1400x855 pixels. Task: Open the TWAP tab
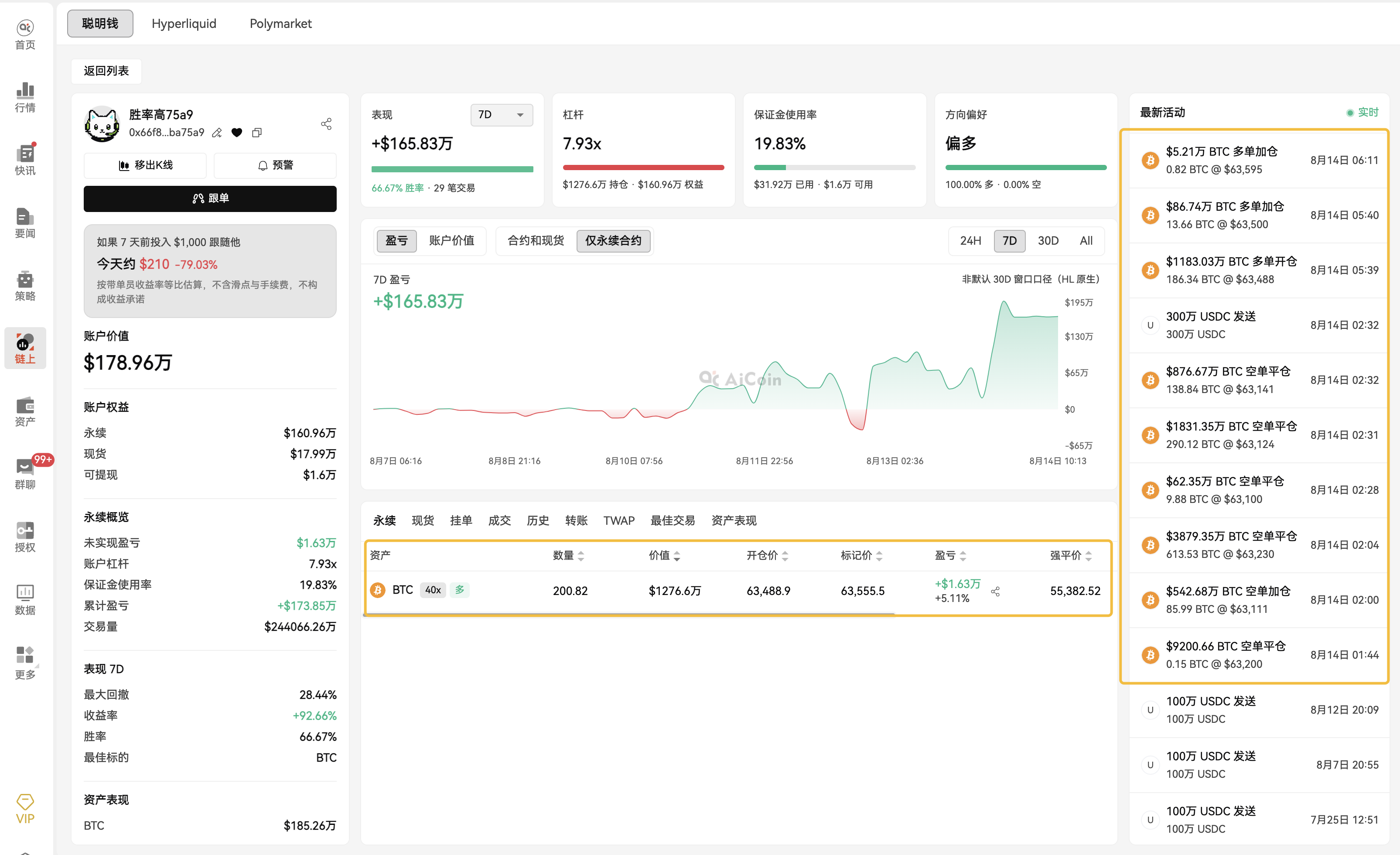(x=619, y=520)
